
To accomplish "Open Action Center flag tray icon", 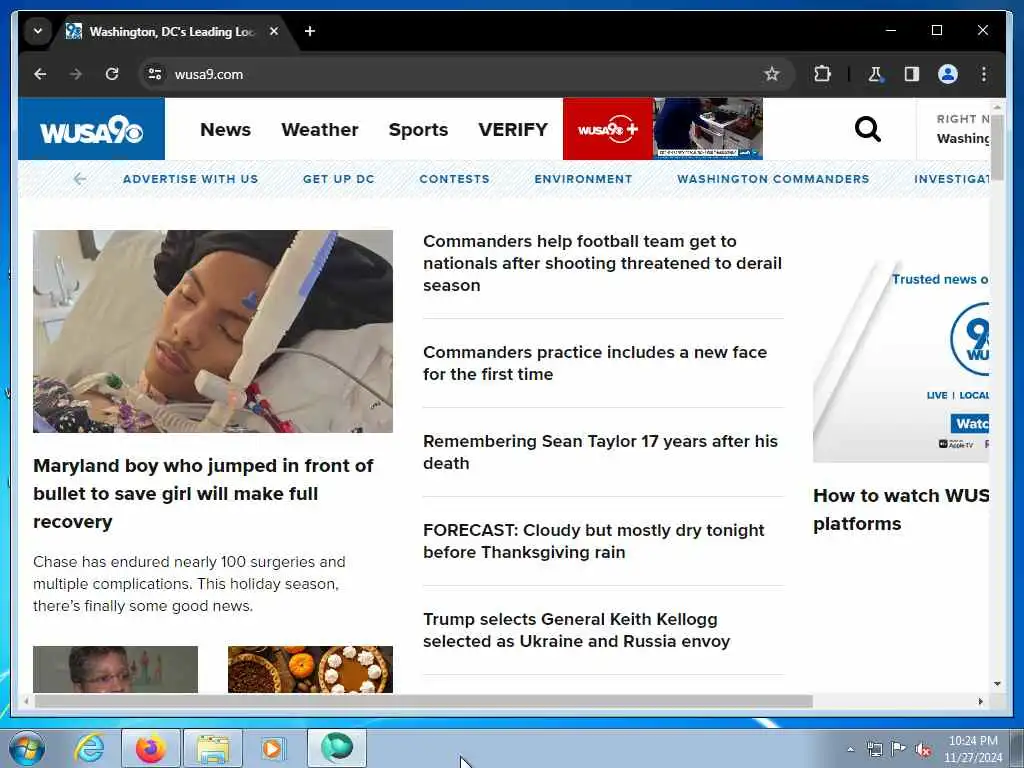I will coord(899,749).
